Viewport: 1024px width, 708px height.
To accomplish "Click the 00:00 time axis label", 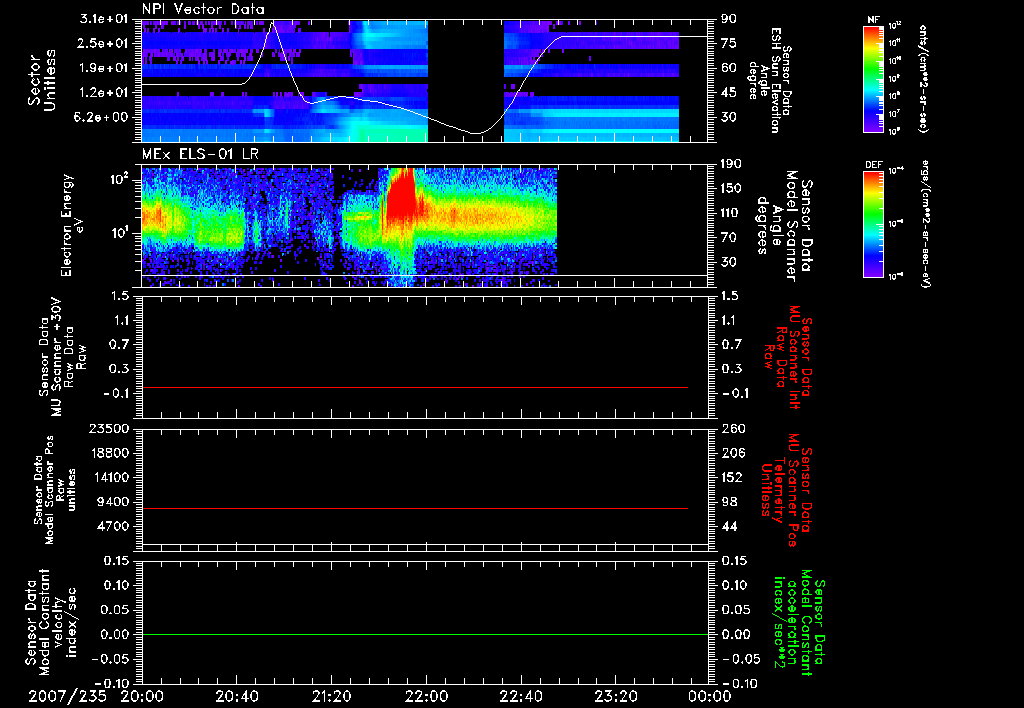I will (x=710, y=696).
